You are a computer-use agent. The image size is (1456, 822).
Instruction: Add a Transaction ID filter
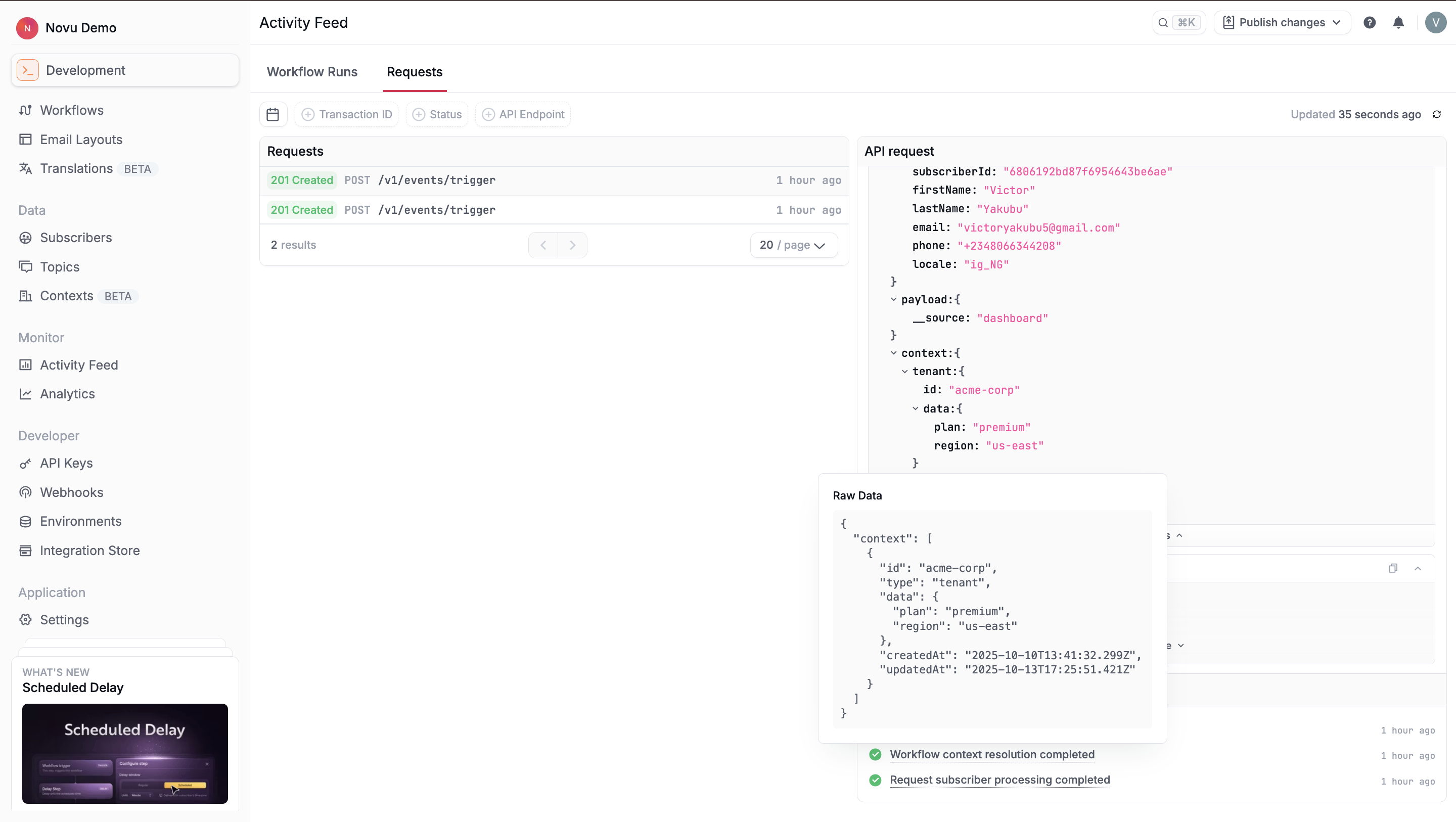(346, 114)
